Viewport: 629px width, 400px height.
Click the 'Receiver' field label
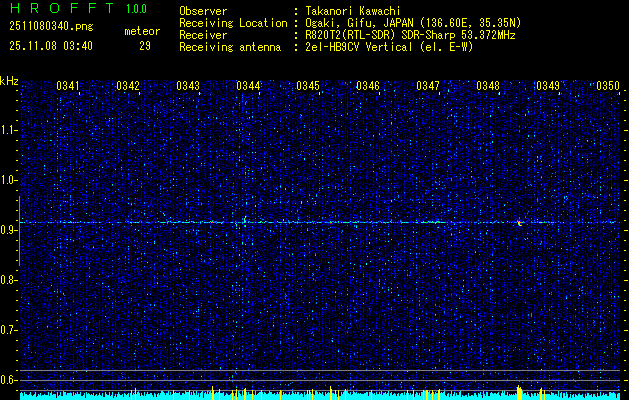pyautogui.click(x=203, y=35)
